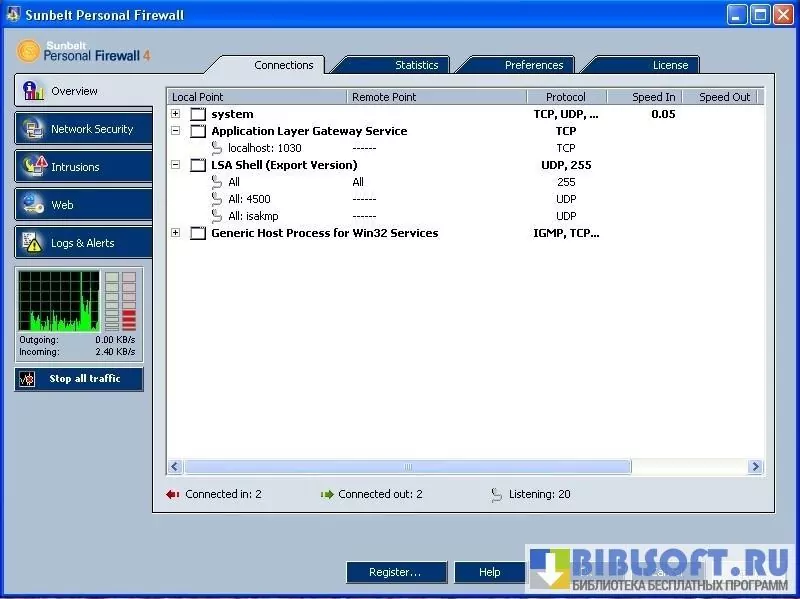Image resolution: width=800 pixels, height=599 pixels.
Task: Open the Preferences tab
Action: [x=533, y=65]
